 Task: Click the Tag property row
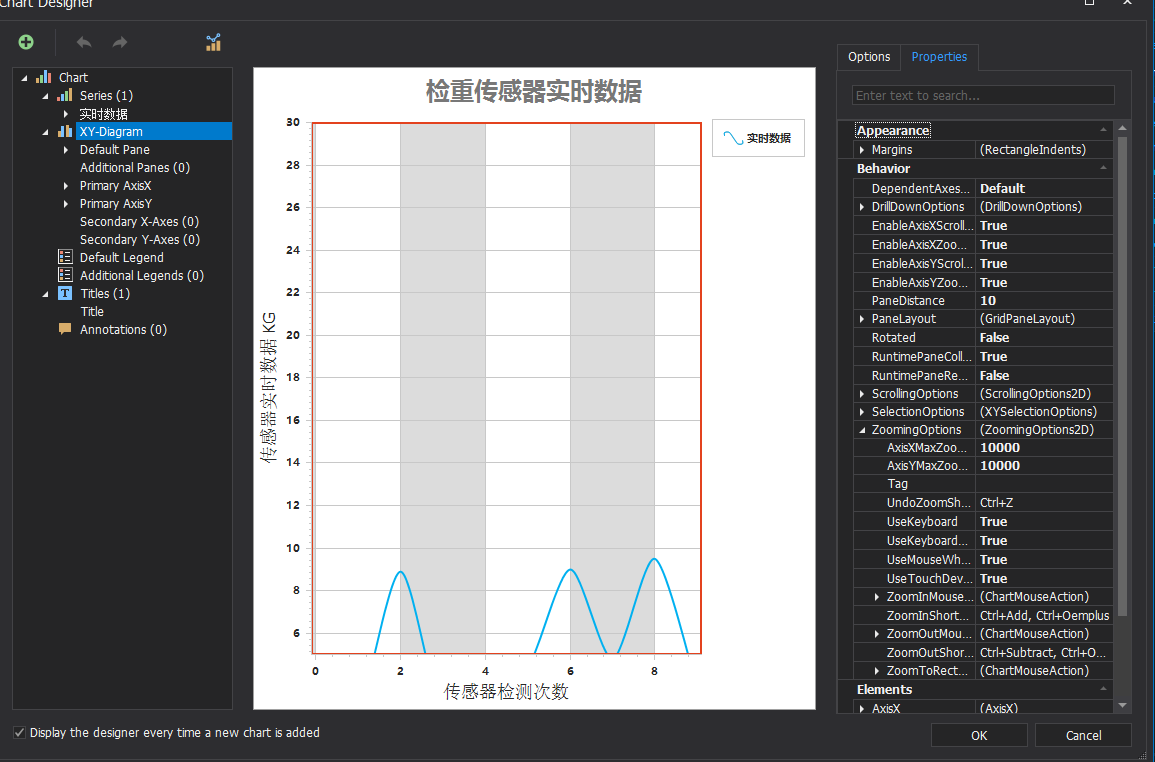click(x=983, y=484)
